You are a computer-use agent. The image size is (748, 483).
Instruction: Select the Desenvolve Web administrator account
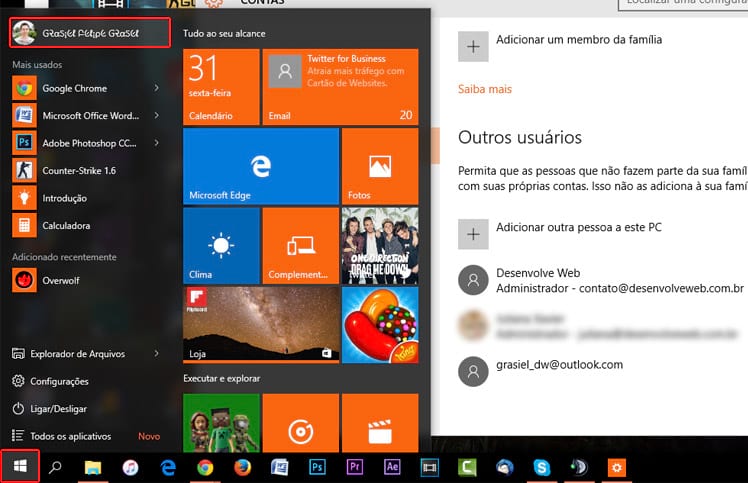tap(601, 280)
